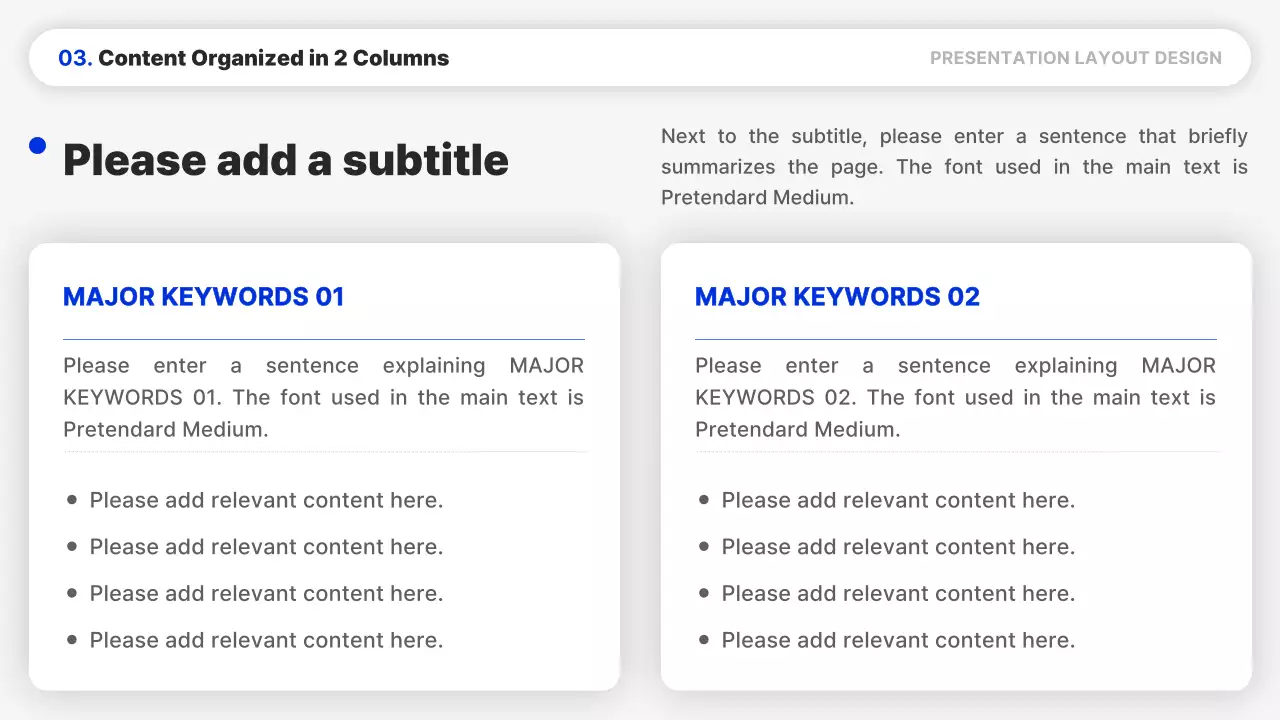The image size is (1280, 720).
Task: Click the last bullet dot under MAJOR KEYWORDS 02
Action: (x=704, y=639)
